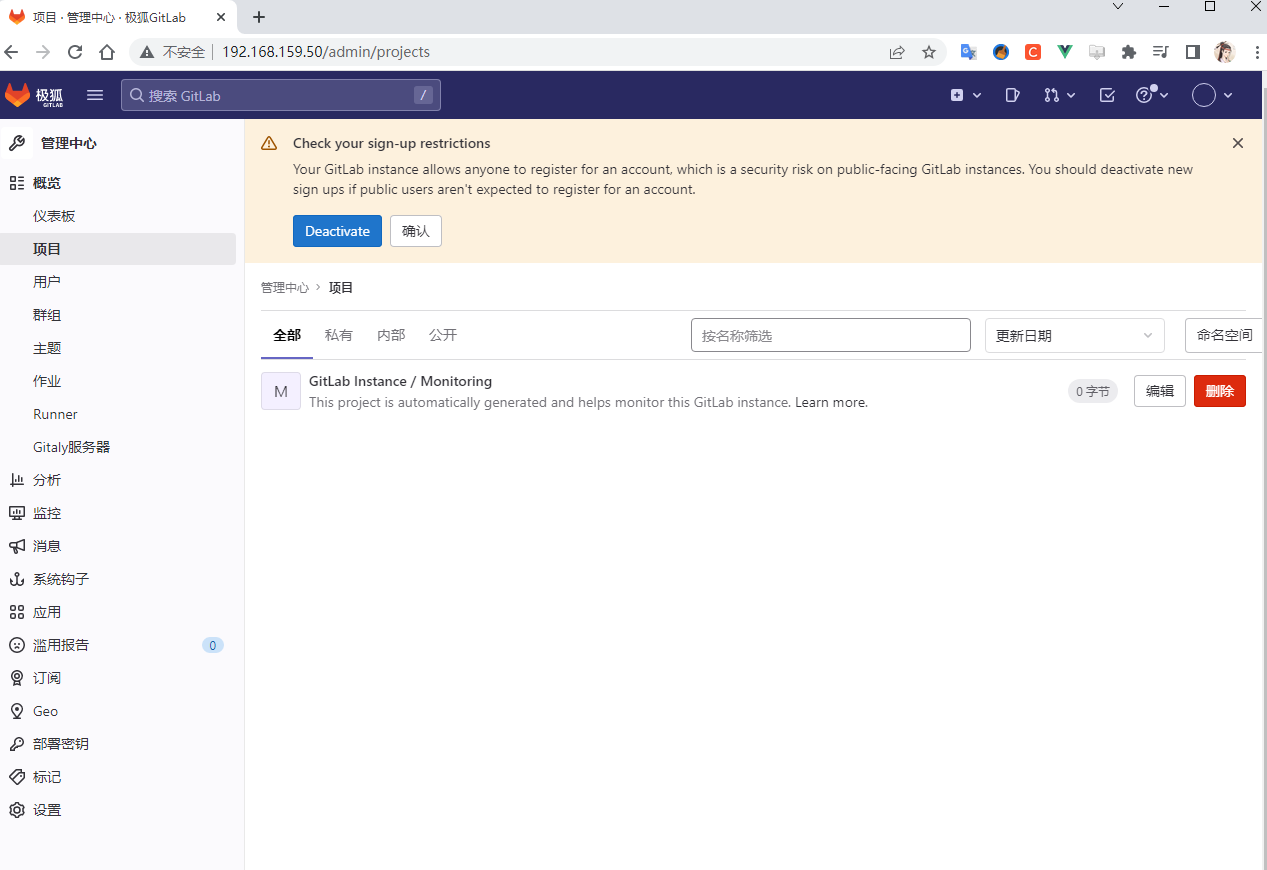The image size is (1267, 870).
Task: Click the blue Deactivate button
Action: tap(337, 231)
